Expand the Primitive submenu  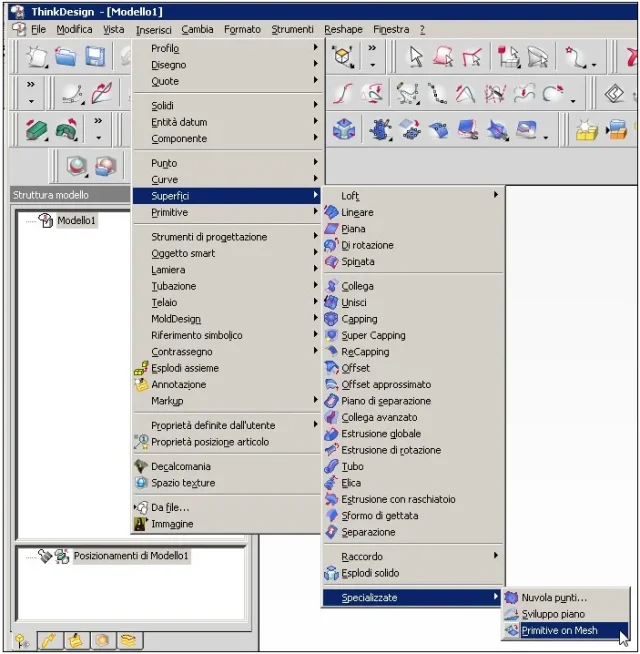(227, 212)
